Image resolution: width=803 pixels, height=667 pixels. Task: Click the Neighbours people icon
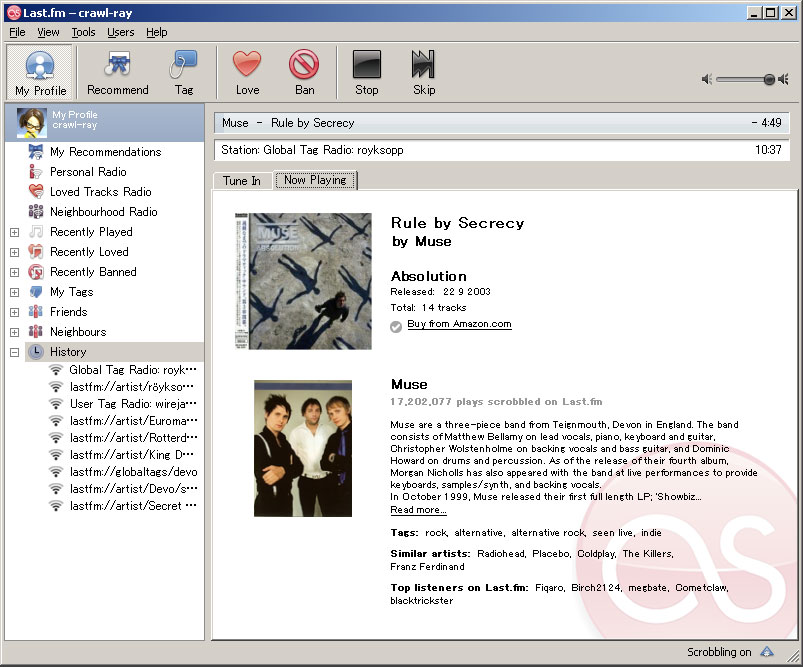[x=36, y=331]
